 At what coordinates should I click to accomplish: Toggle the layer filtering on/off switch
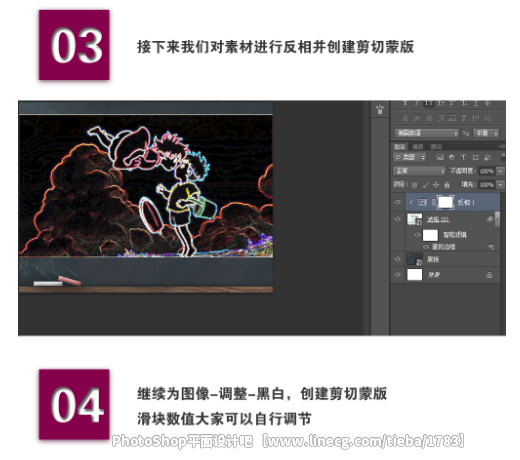503,157
